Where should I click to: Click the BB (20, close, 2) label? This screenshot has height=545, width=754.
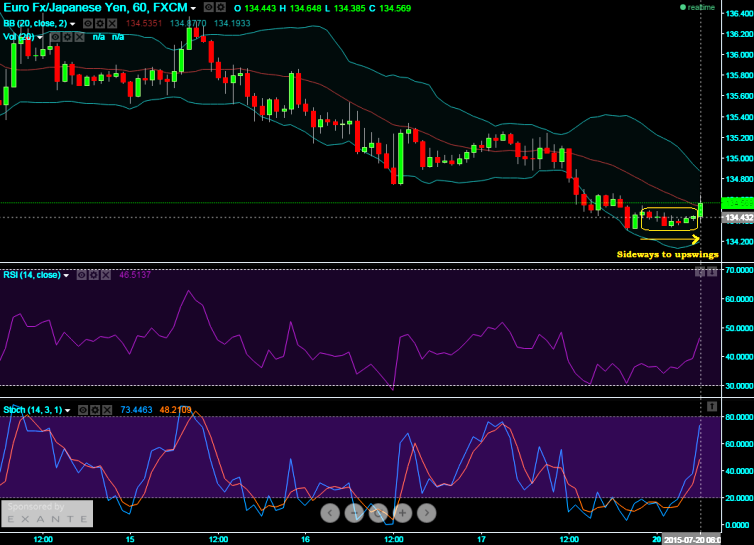[x=35, y=23]
